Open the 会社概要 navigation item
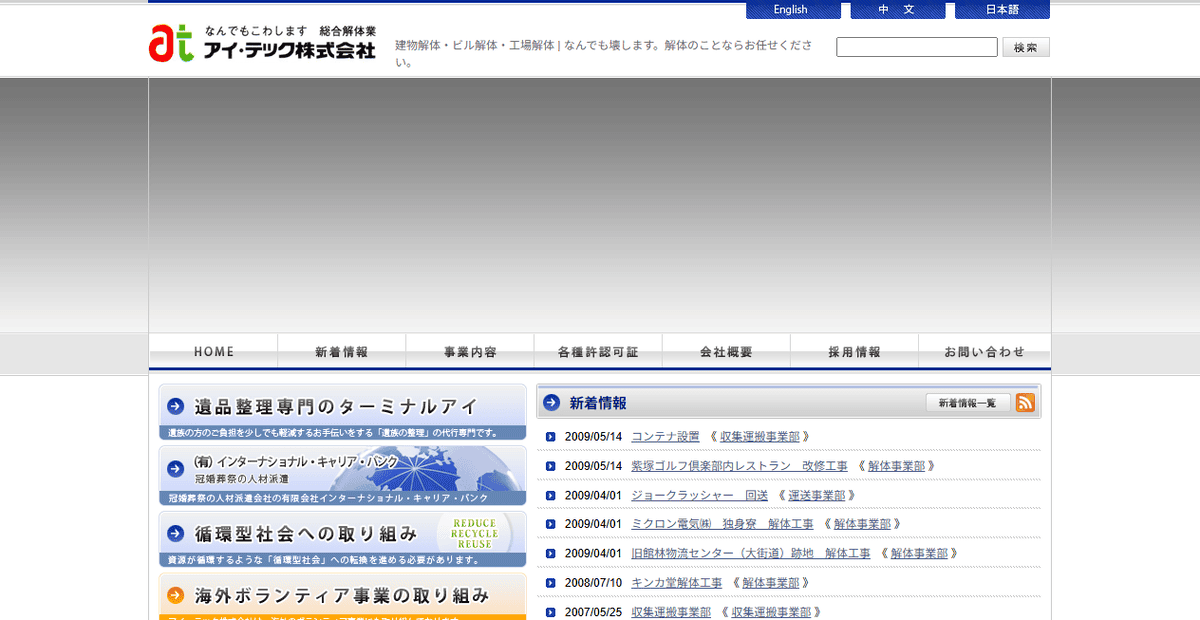Image resolution: width=1200 pixels, height=620 pixels. point(725,351)
